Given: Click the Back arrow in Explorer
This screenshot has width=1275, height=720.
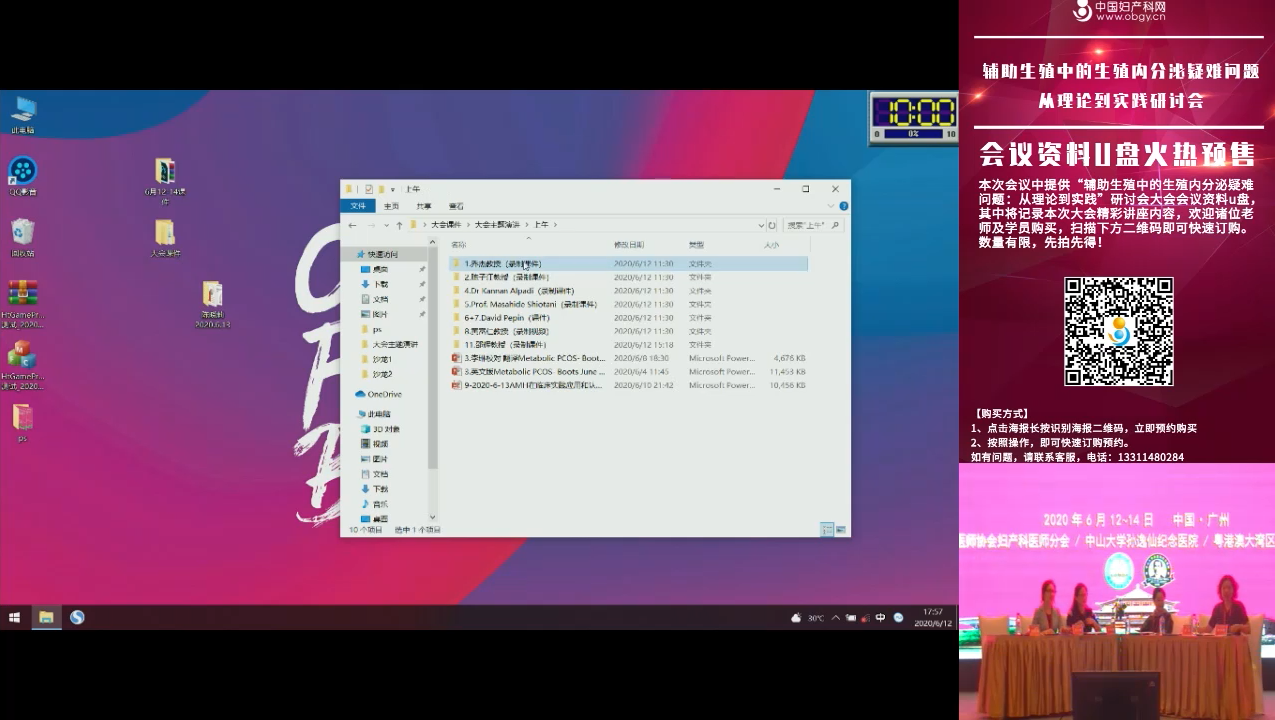Looking at the screenshot, I should (352, 225).
